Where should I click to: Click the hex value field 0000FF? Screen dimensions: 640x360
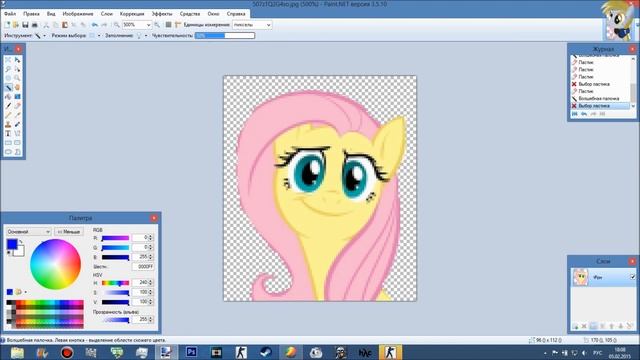(143, 267)
